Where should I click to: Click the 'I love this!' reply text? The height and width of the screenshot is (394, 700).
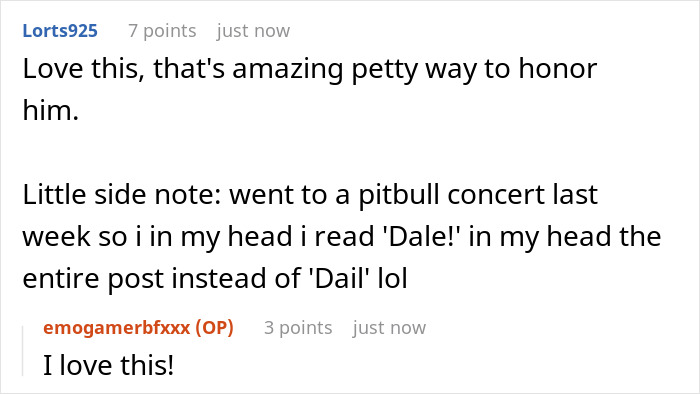click(108, 365)
